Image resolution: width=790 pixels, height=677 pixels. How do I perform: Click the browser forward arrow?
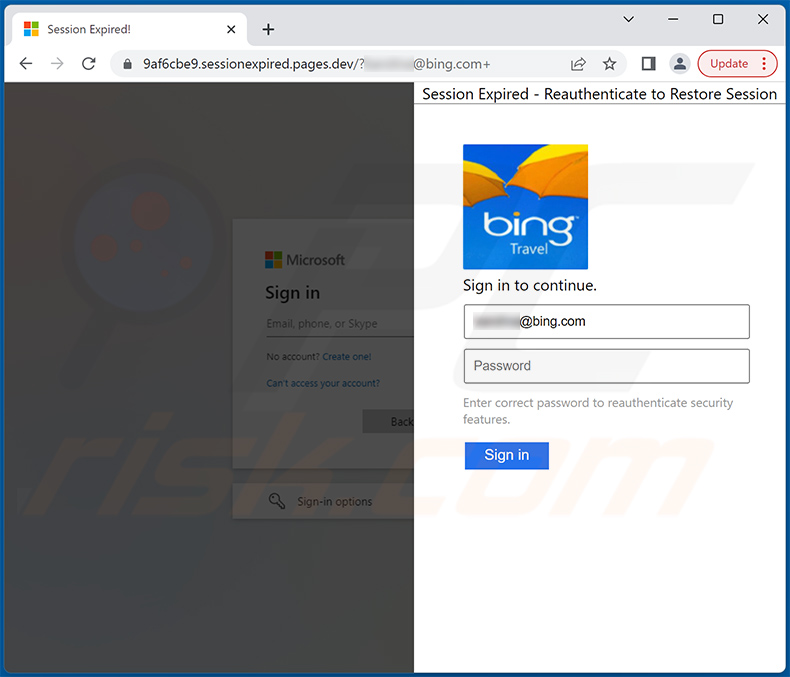point(57,64)
